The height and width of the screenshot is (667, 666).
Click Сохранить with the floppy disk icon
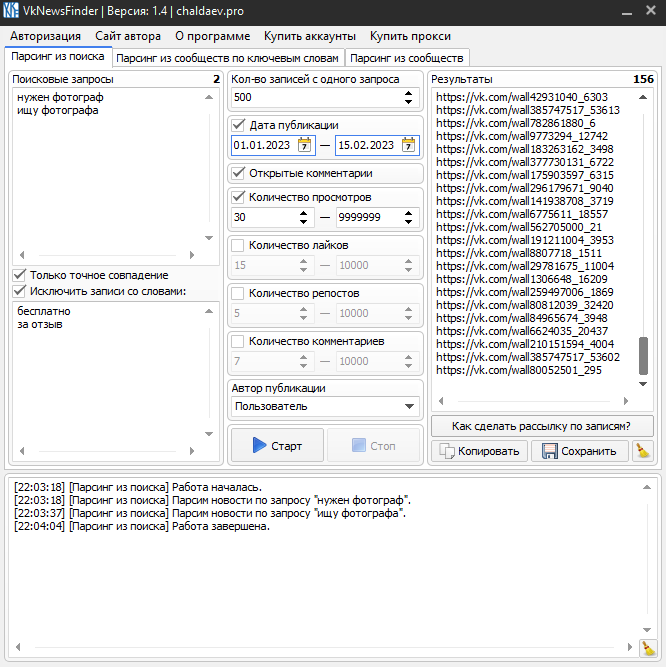pyautogui.click(x=580, y=451)
